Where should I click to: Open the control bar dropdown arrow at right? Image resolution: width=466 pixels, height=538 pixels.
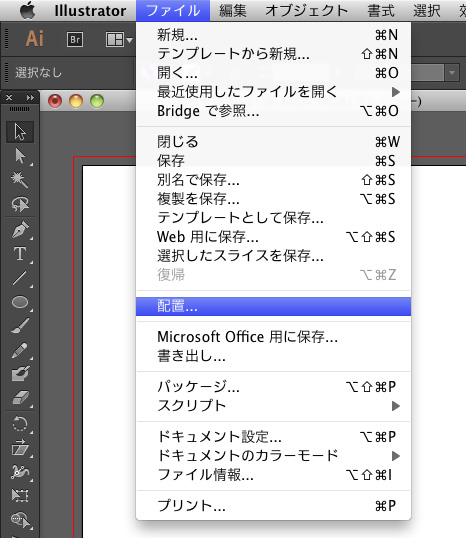tap(452, 73)
